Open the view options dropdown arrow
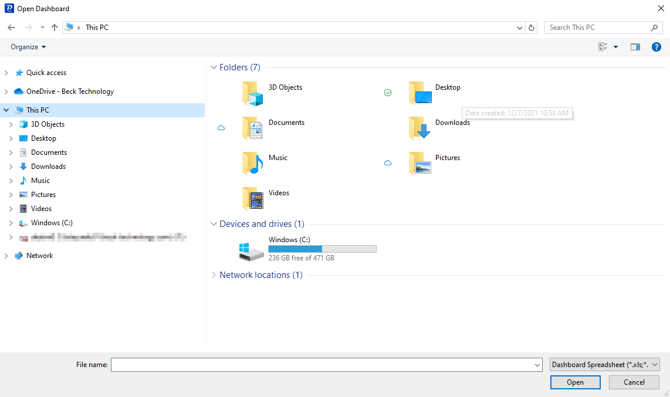Image resolution: width=670 pixels, height=397 pixels. click(616, 47)
